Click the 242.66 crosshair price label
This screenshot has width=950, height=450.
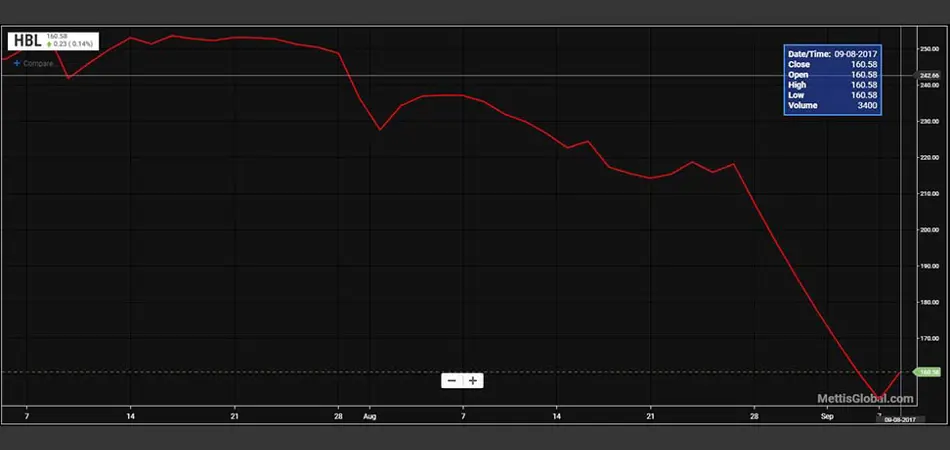pyautogui.click(x=930, y=76)
